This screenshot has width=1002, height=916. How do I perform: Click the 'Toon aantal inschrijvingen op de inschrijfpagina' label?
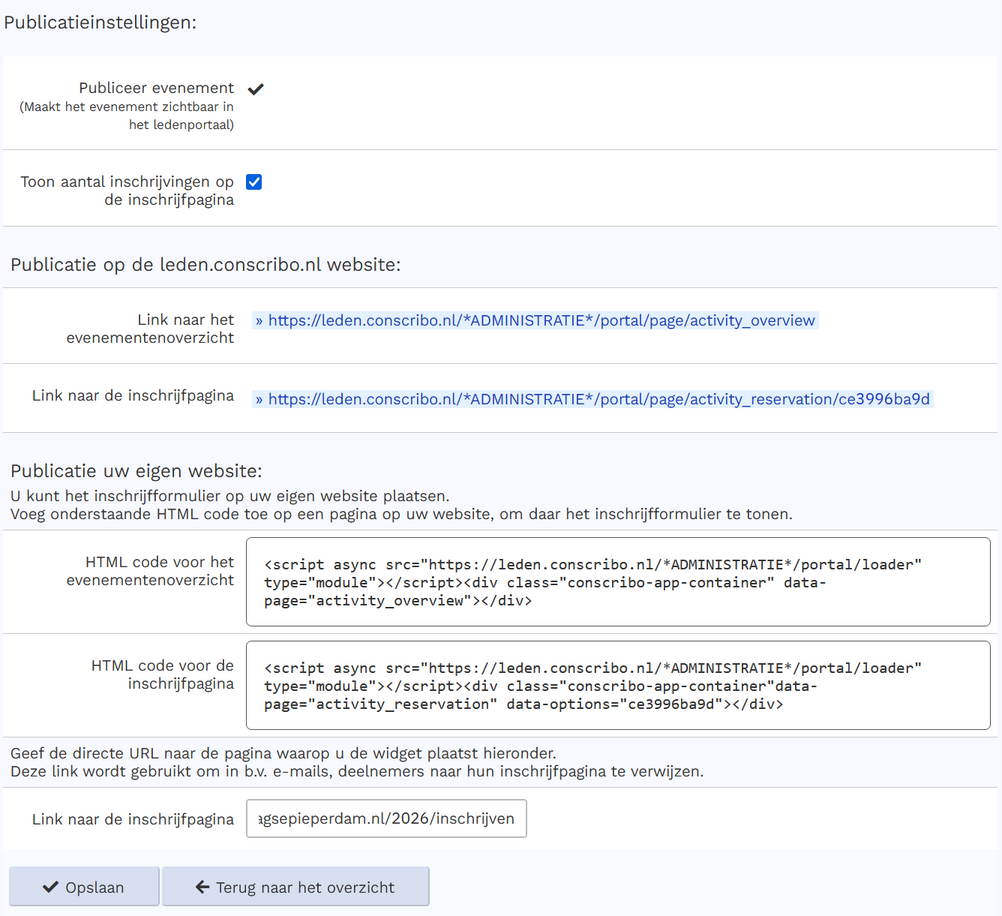pos(127,190)
